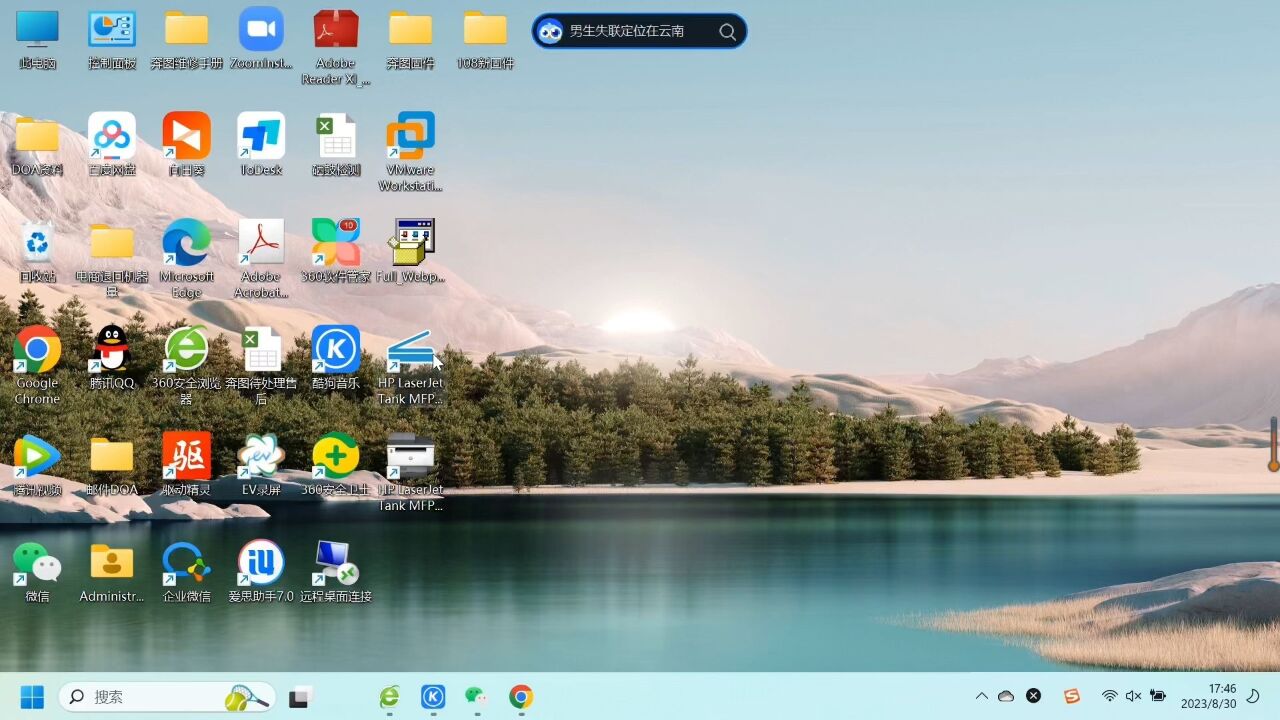
Task: Click magnifier in desktop search widget
Action: pos(727,32)
